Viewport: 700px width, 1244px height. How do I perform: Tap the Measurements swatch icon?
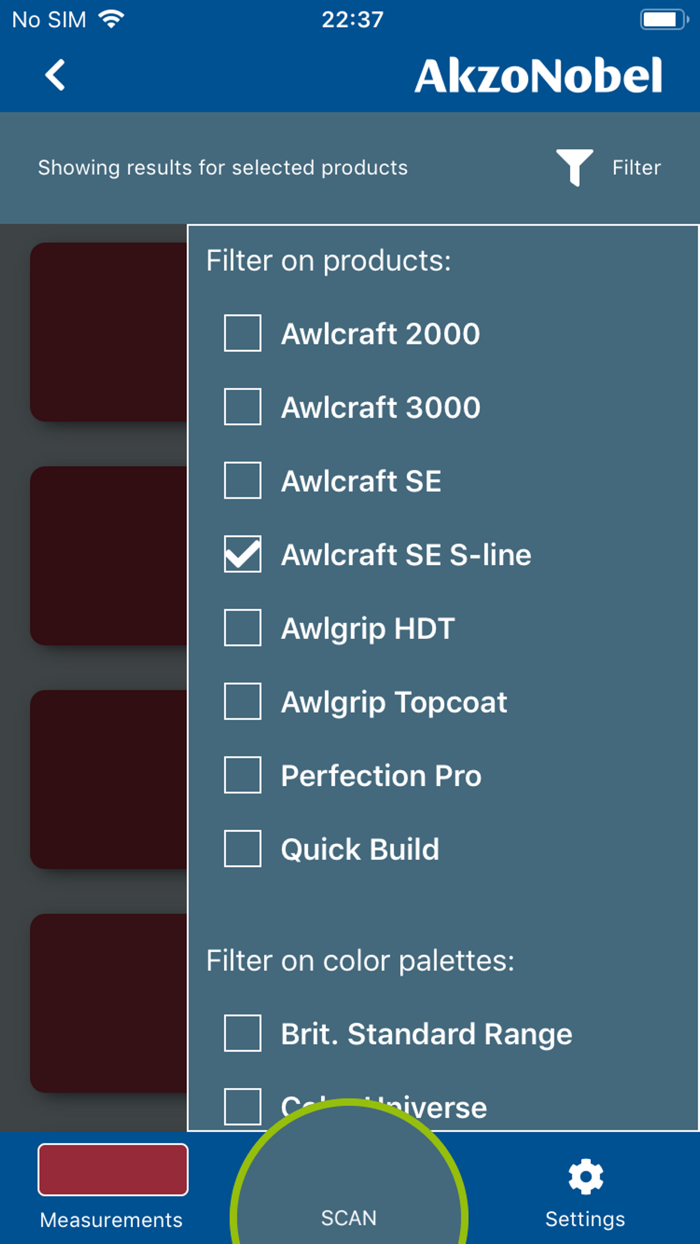click(x=112, y=1169)
